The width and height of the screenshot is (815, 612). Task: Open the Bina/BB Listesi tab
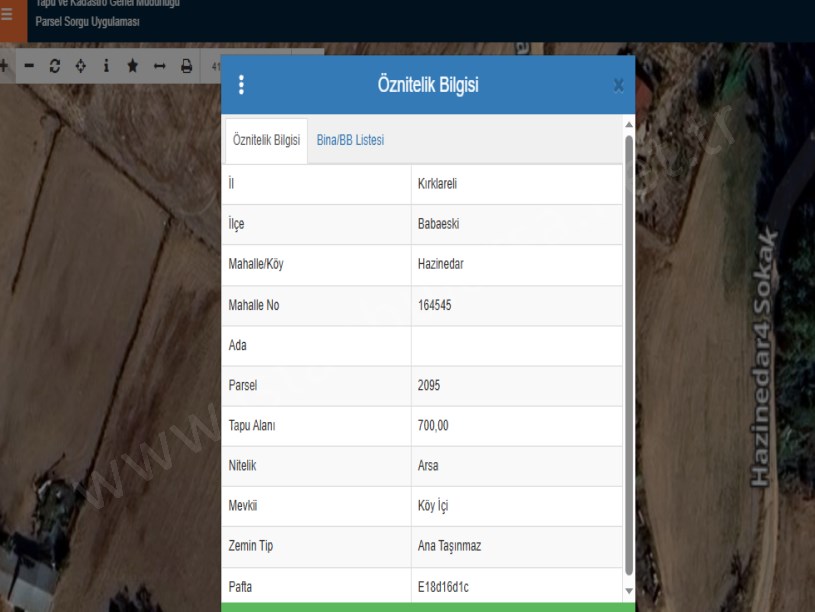pyautogui.click(x=350, y=140)
